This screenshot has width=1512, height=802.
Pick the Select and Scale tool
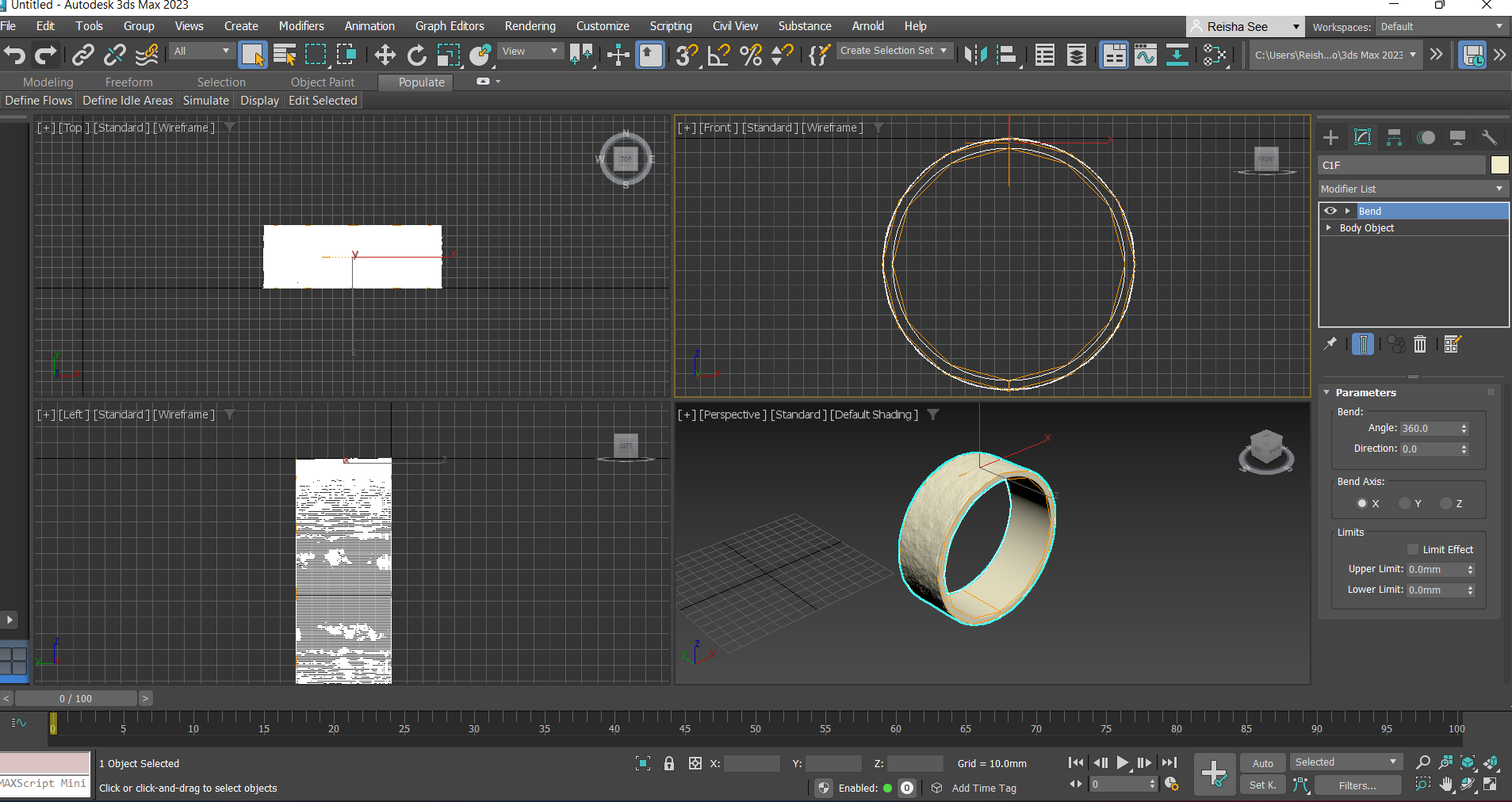[x=449, y=55]
